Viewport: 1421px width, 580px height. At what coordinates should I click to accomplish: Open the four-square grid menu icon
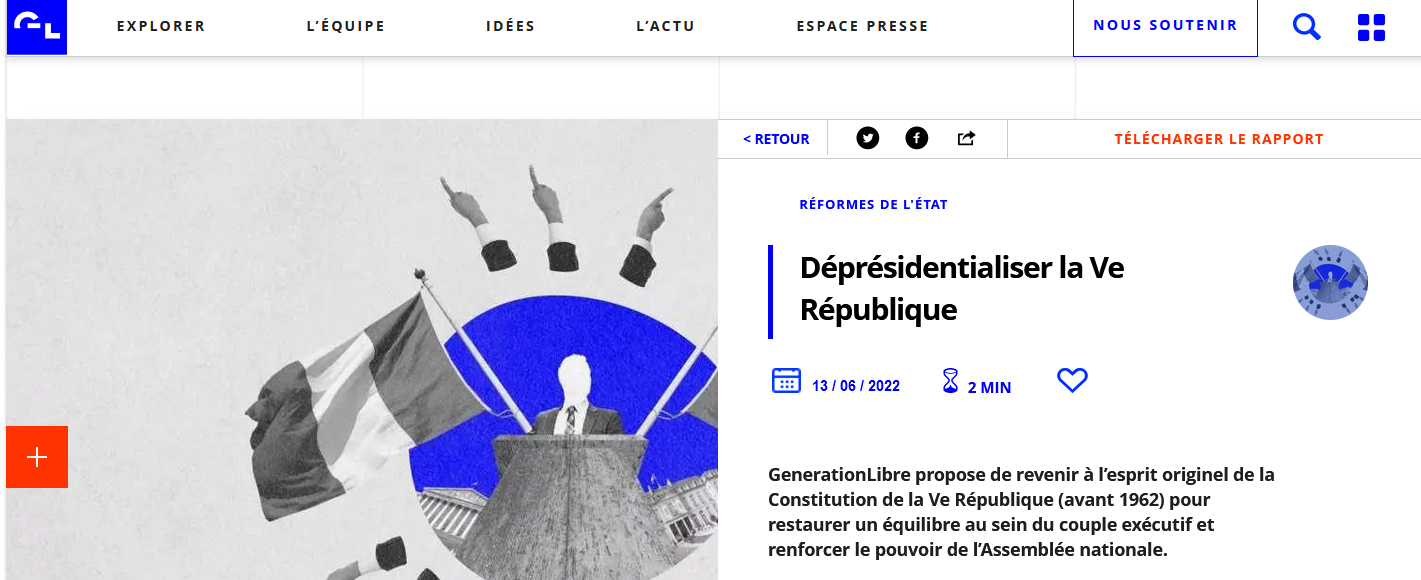pos(1371,27)
